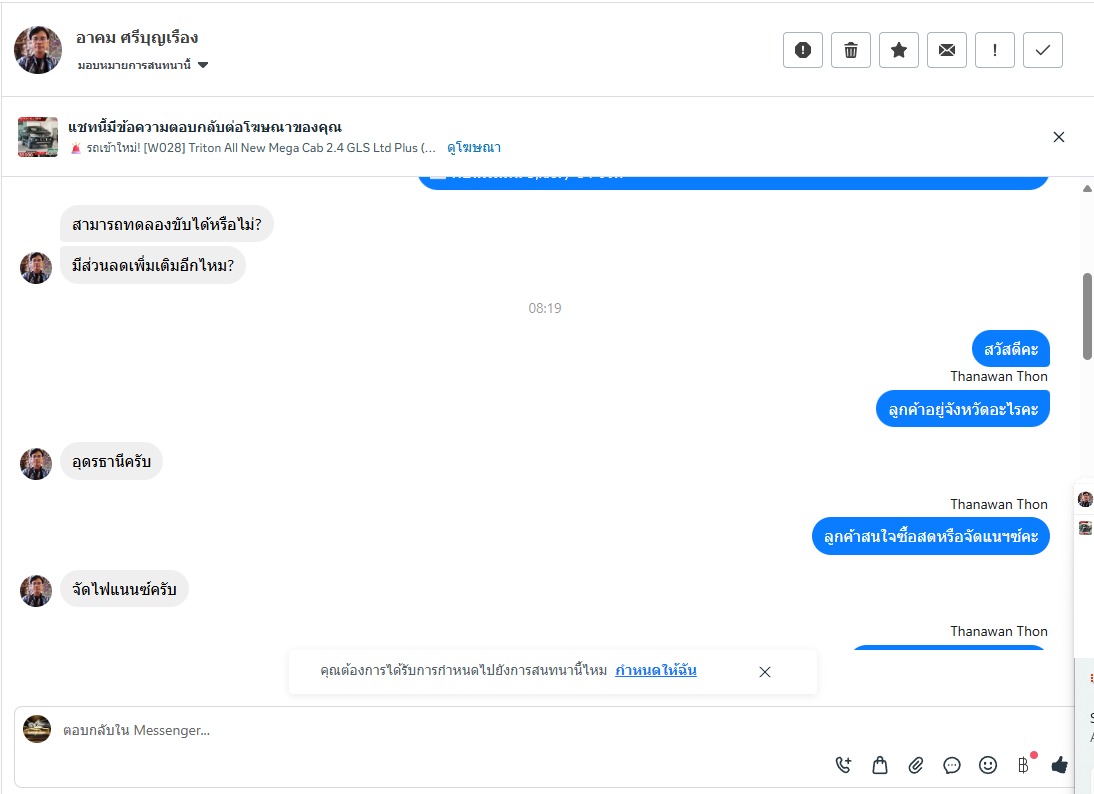Flag conversation as priority with exclamation mark
1094x794 pixels.
coord(994,50)
